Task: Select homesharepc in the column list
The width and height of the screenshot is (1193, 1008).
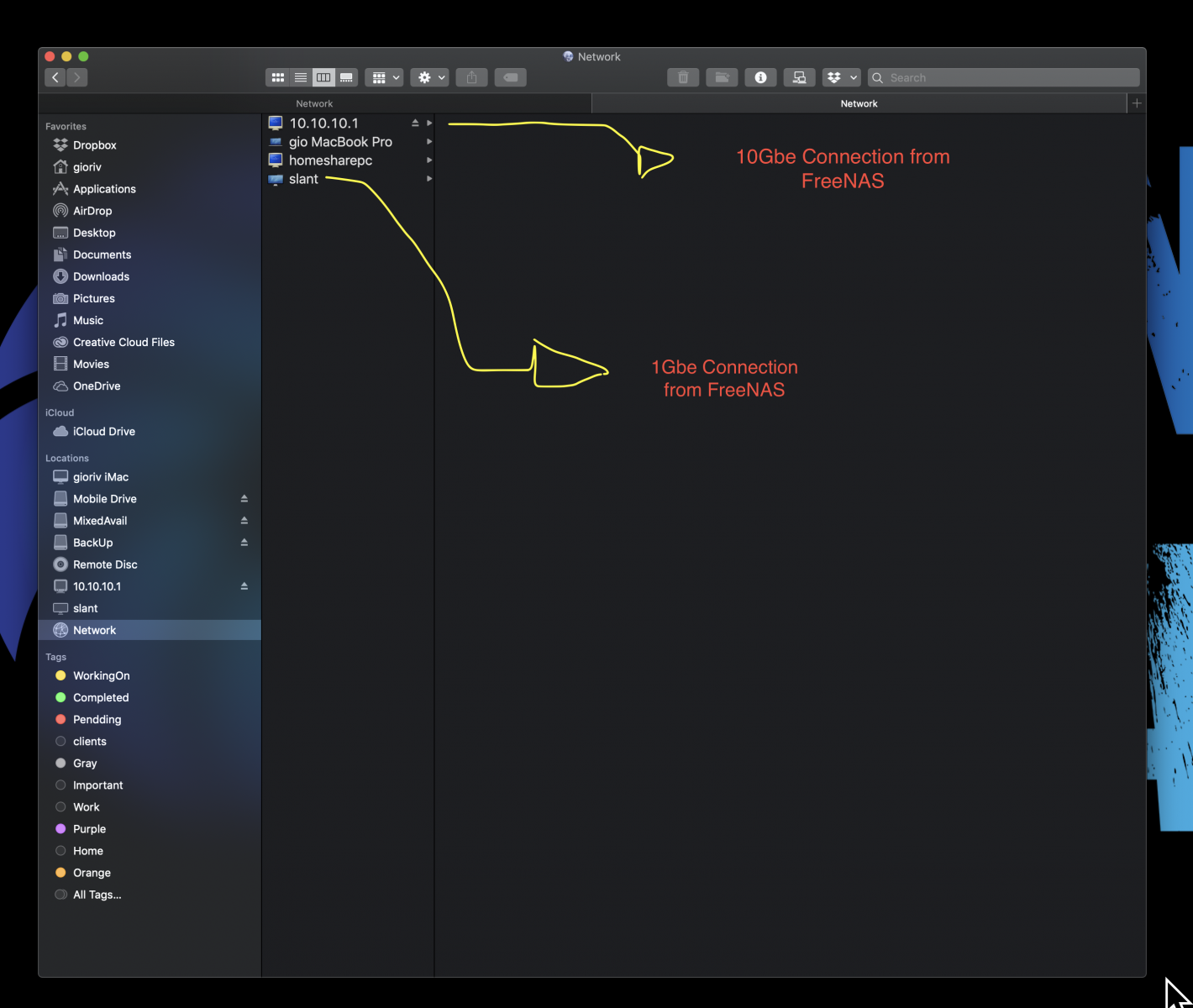Action: click(348, 160)
